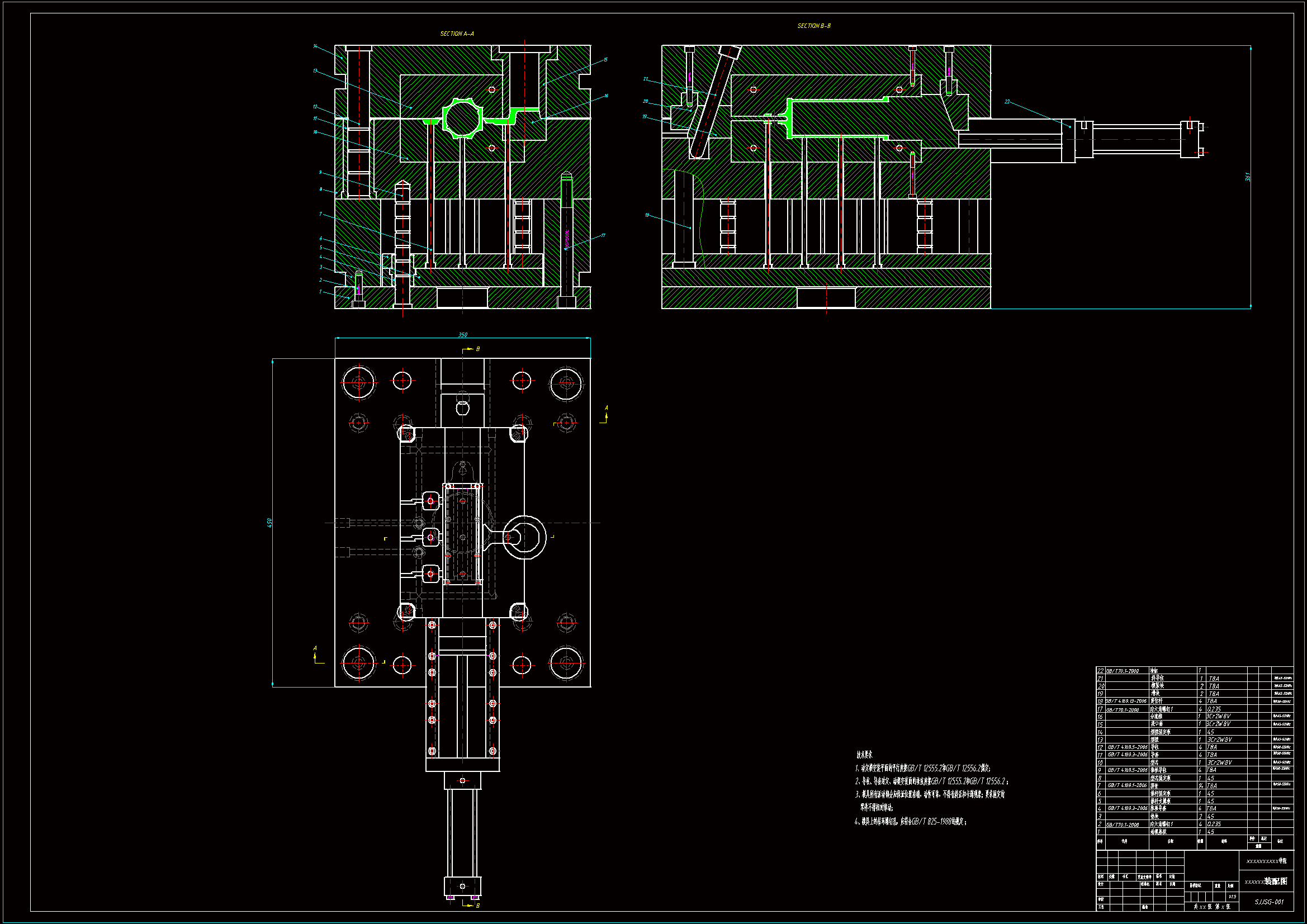This screenshot has width=1307, height=924.
Task: Select balloon number 18 in section B-B
Action: 647,215
